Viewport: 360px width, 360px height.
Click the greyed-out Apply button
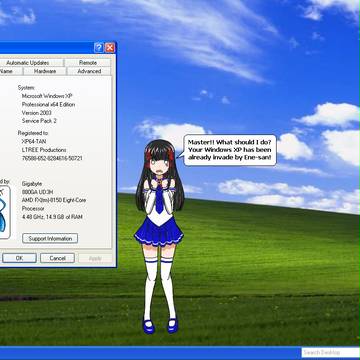coord(95,258)
